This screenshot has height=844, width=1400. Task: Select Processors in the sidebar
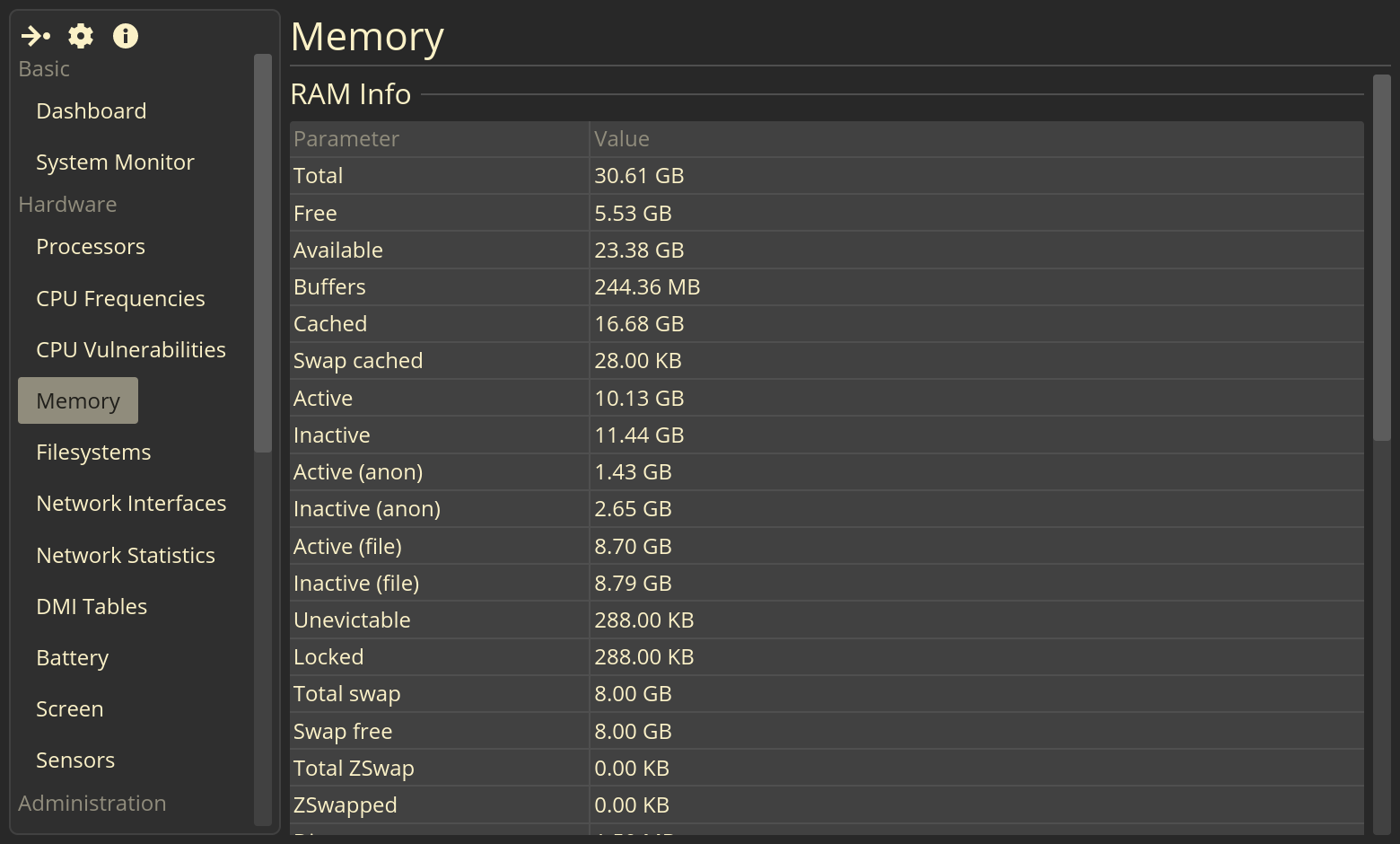click(x=91, y=247)
